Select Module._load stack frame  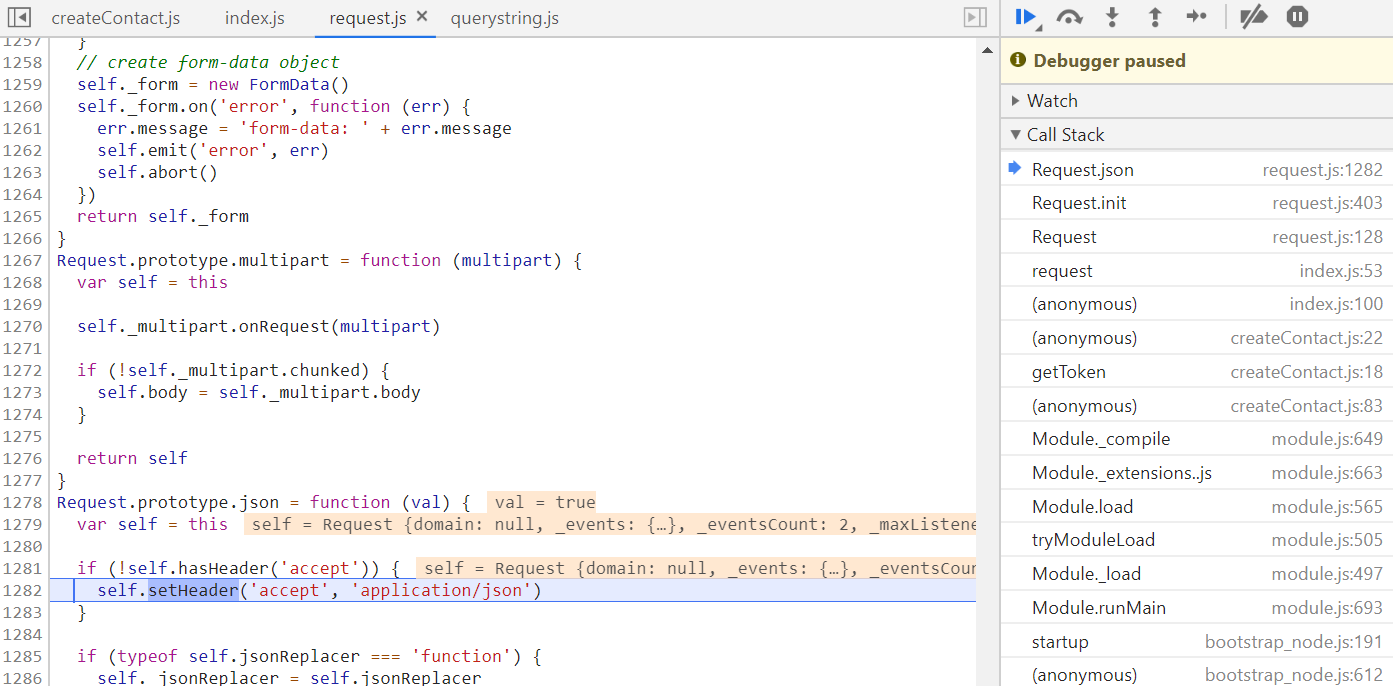coord(1197,574)
